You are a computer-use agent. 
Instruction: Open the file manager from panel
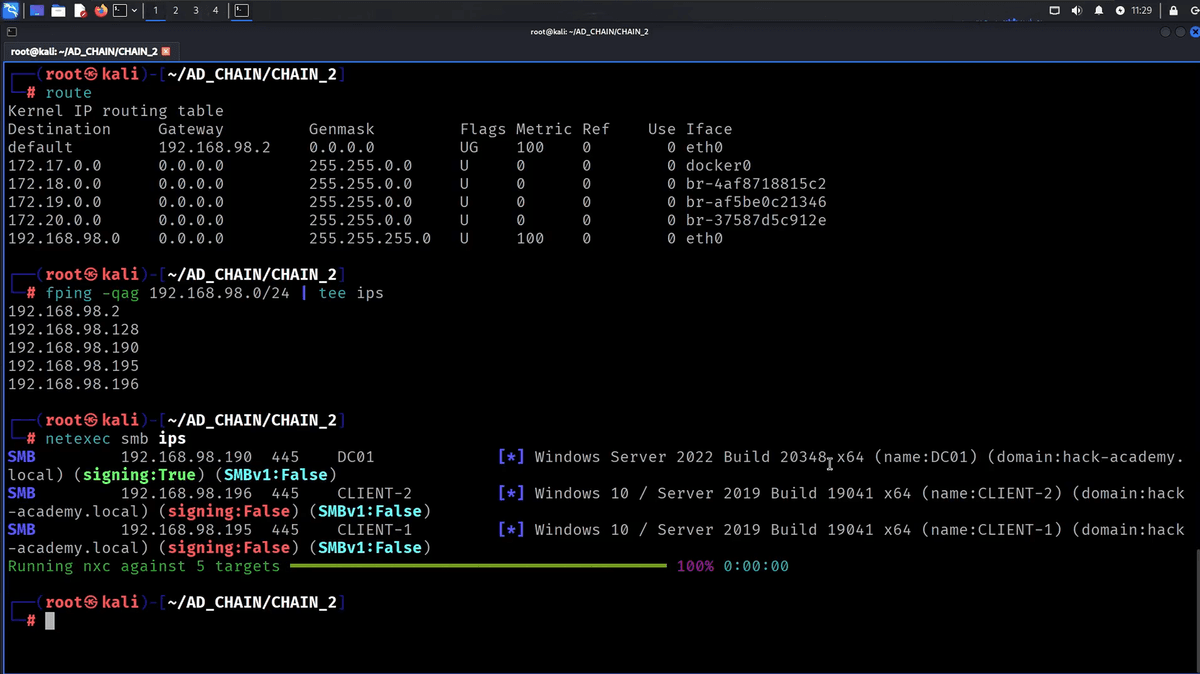click(x=58, y=11)
